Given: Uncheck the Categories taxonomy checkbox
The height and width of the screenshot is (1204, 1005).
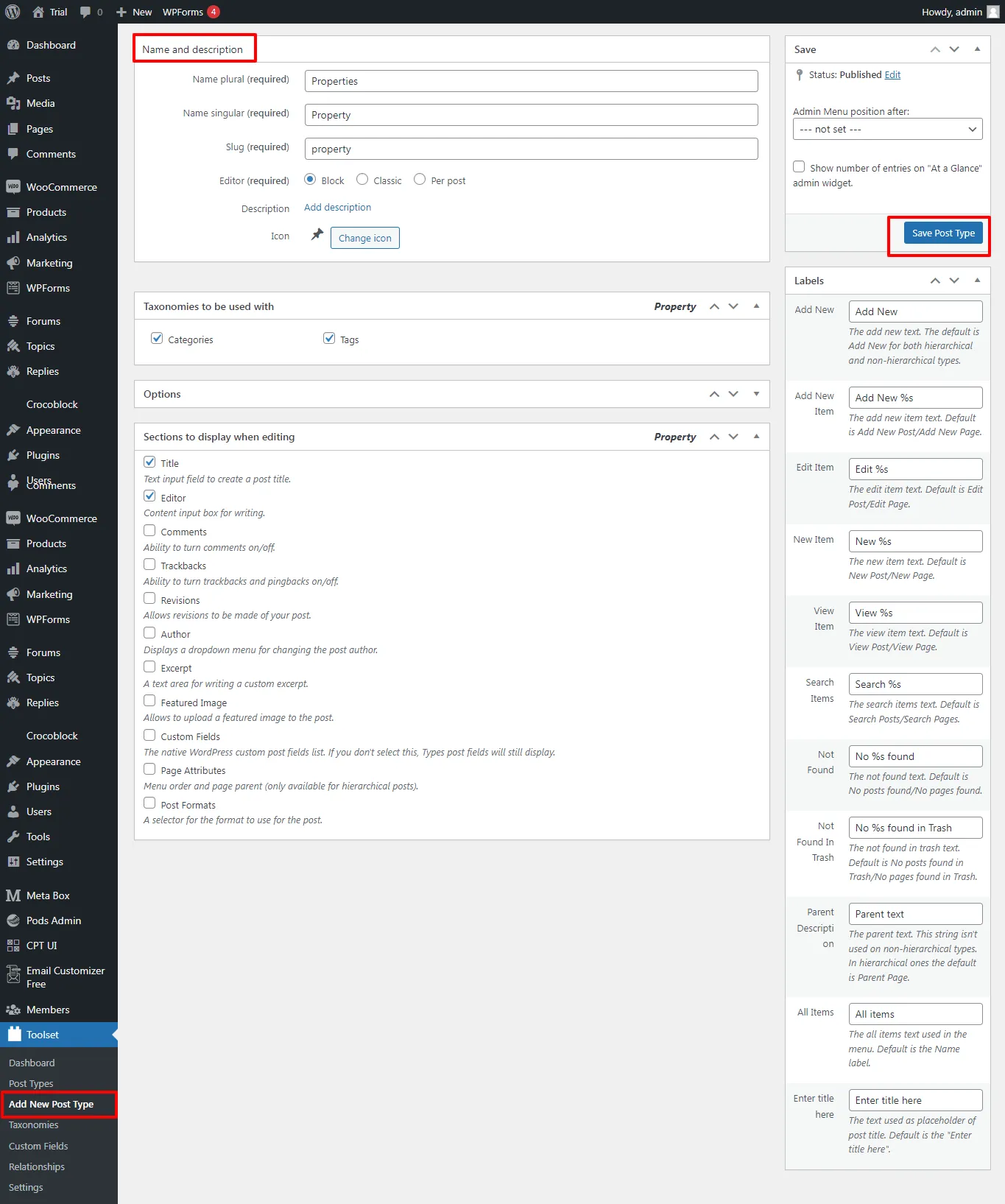Looking at the screenshot, I should pyautogui.click(x=157, y=338).
